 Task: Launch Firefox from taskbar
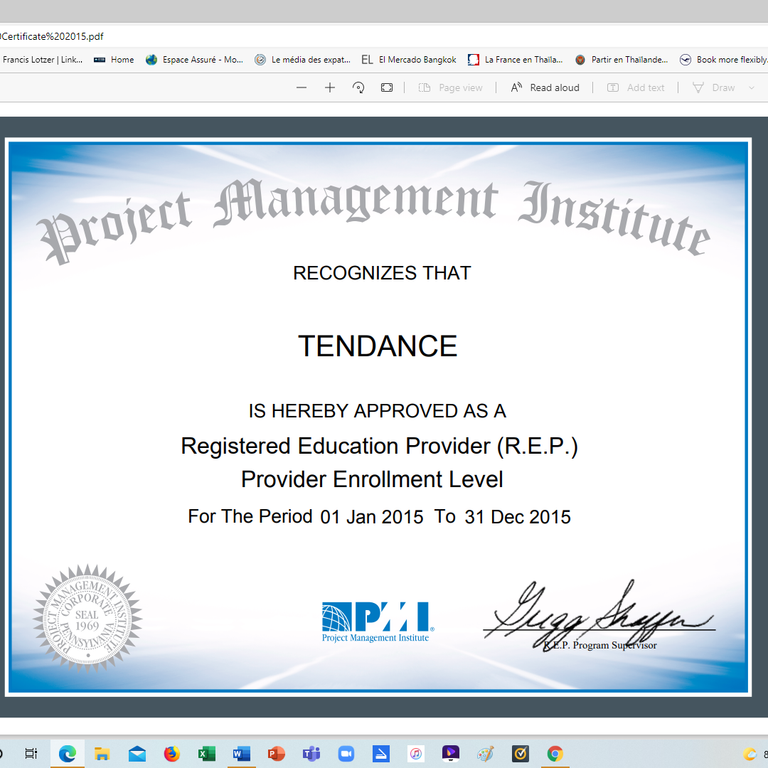point(171,753)
